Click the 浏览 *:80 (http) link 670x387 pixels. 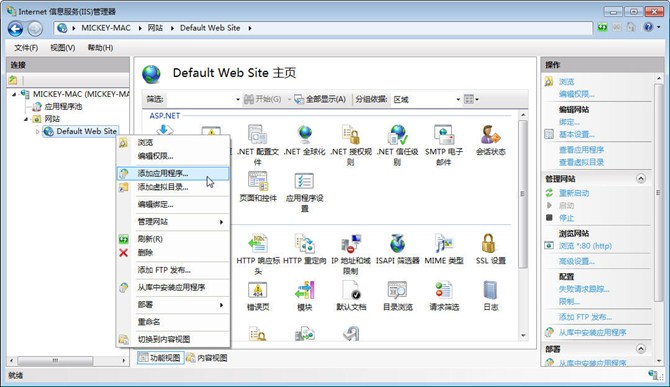pyautogui.click(x=585, y=246)
